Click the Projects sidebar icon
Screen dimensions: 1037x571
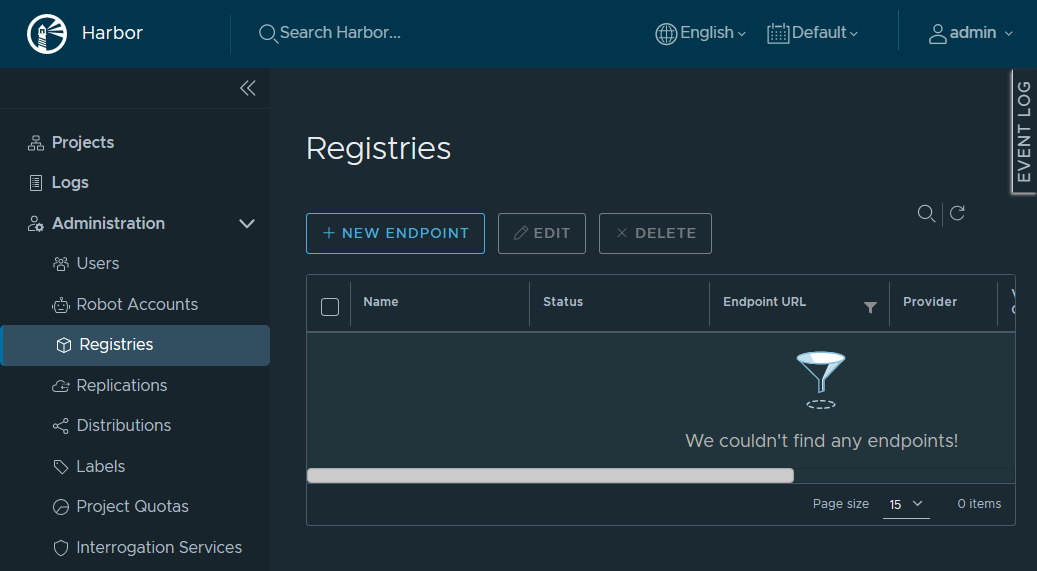36,143
